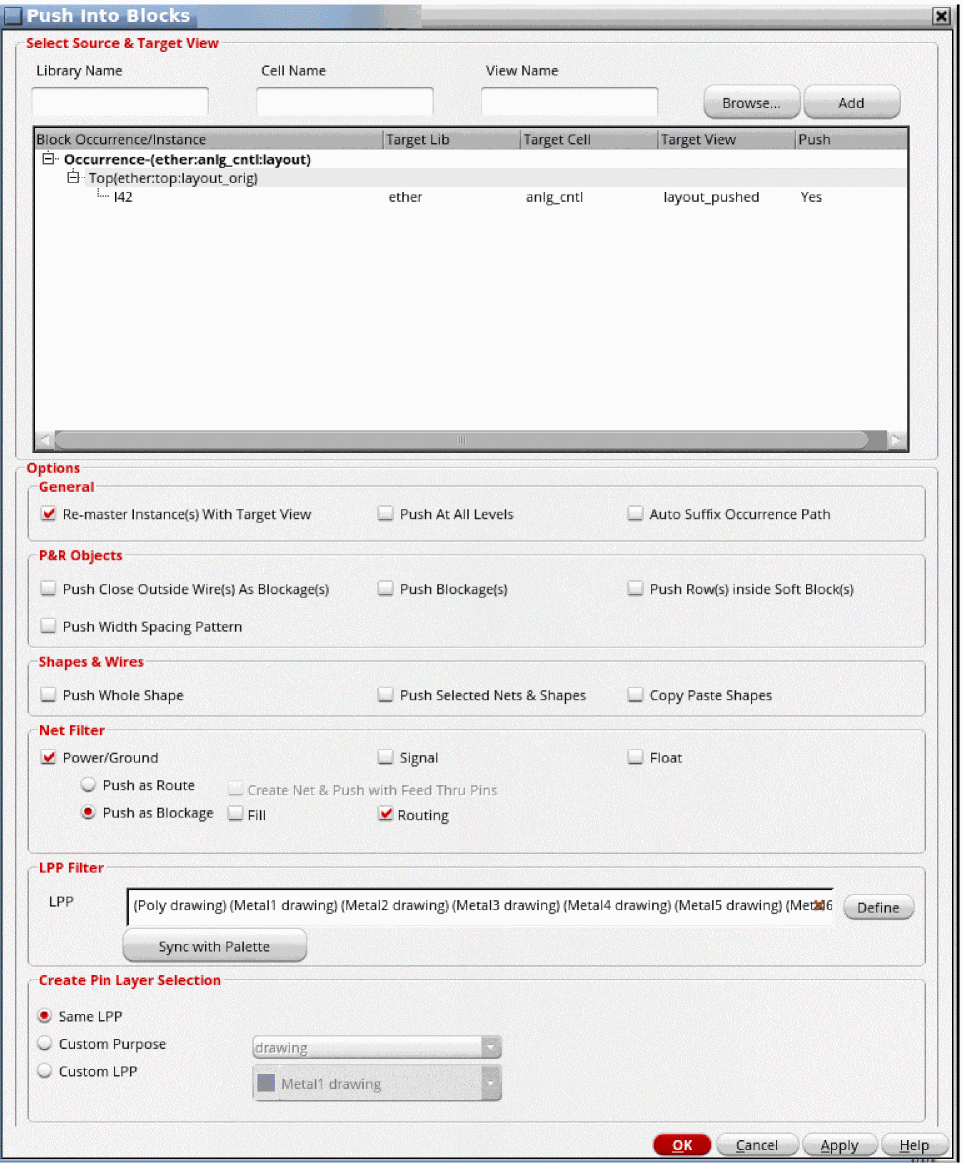Enable Push Width Spacing Pattern
Viewport: 963px width, 1163px height.
tap(49, 625)
